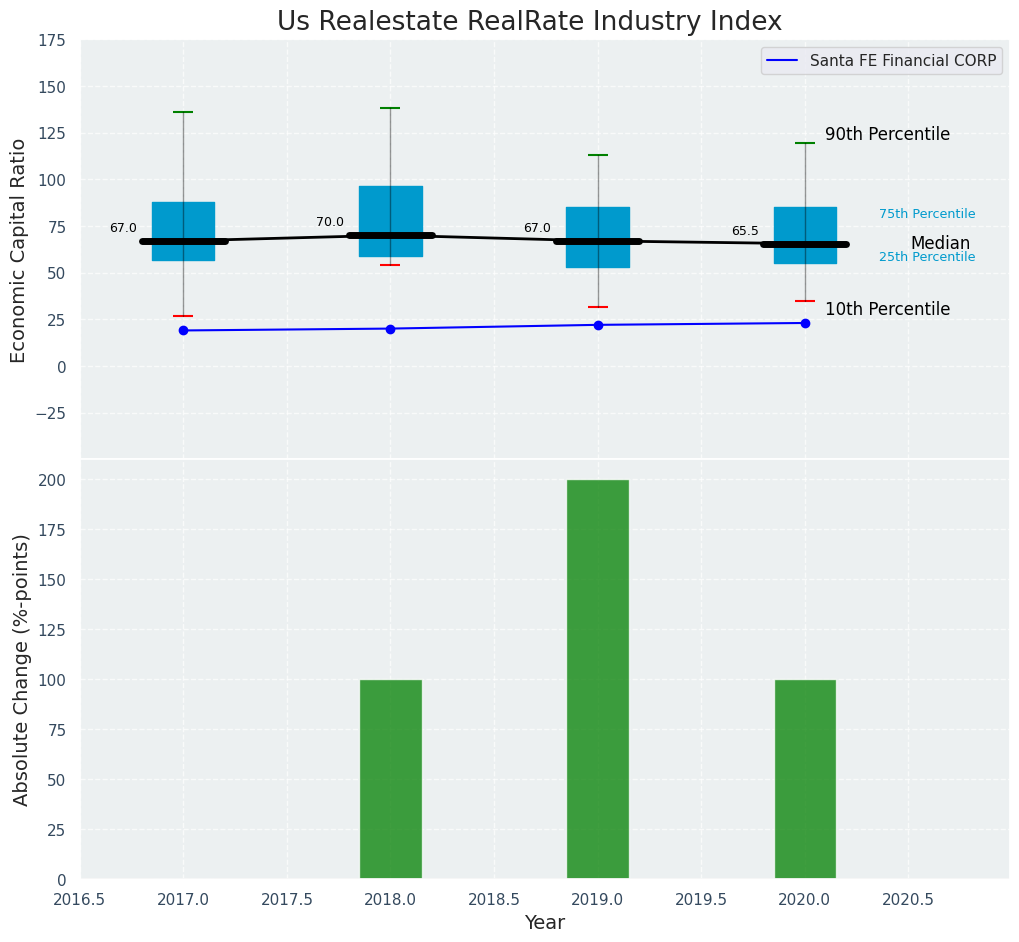1019x942 pixels.
Task: Select the 2019 Santa FE blue data point
Action: (598, 325)
